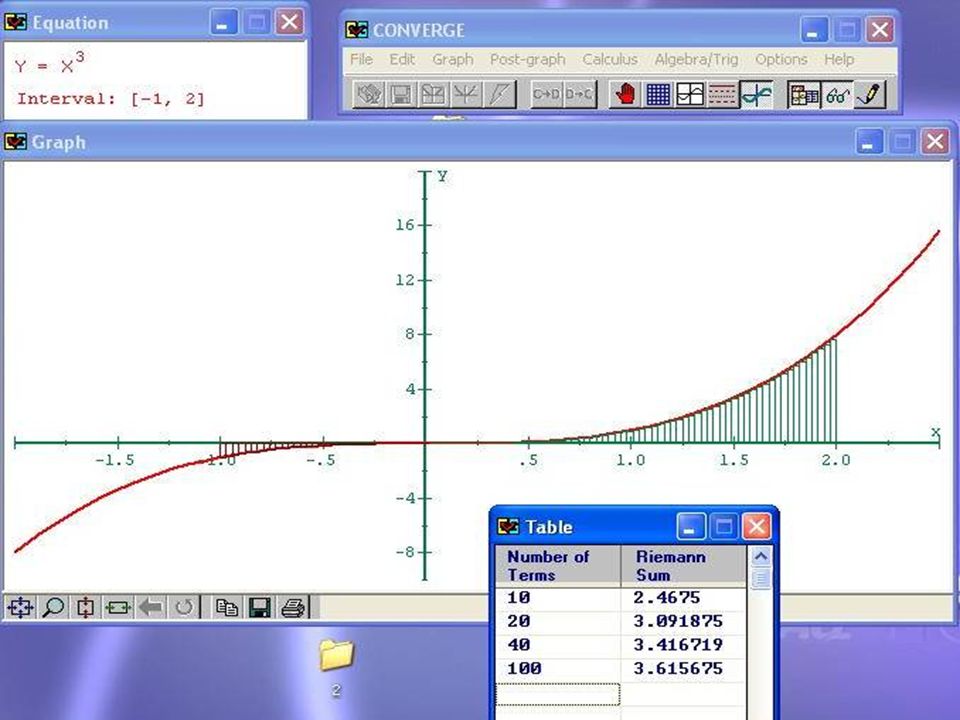Toggle the blue grid icon in CONVERGE toolbar
This screenshot has height=720, width=960.
click(x=658, y=95)
